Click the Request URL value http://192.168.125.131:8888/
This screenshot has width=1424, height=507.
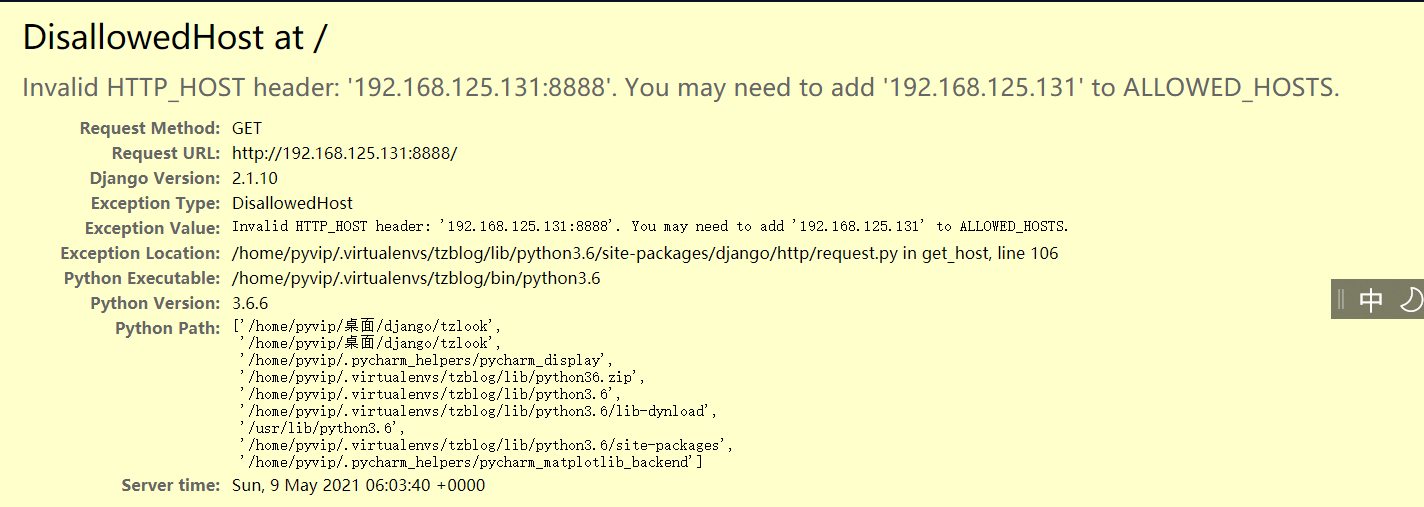click(x=344, y=153)
